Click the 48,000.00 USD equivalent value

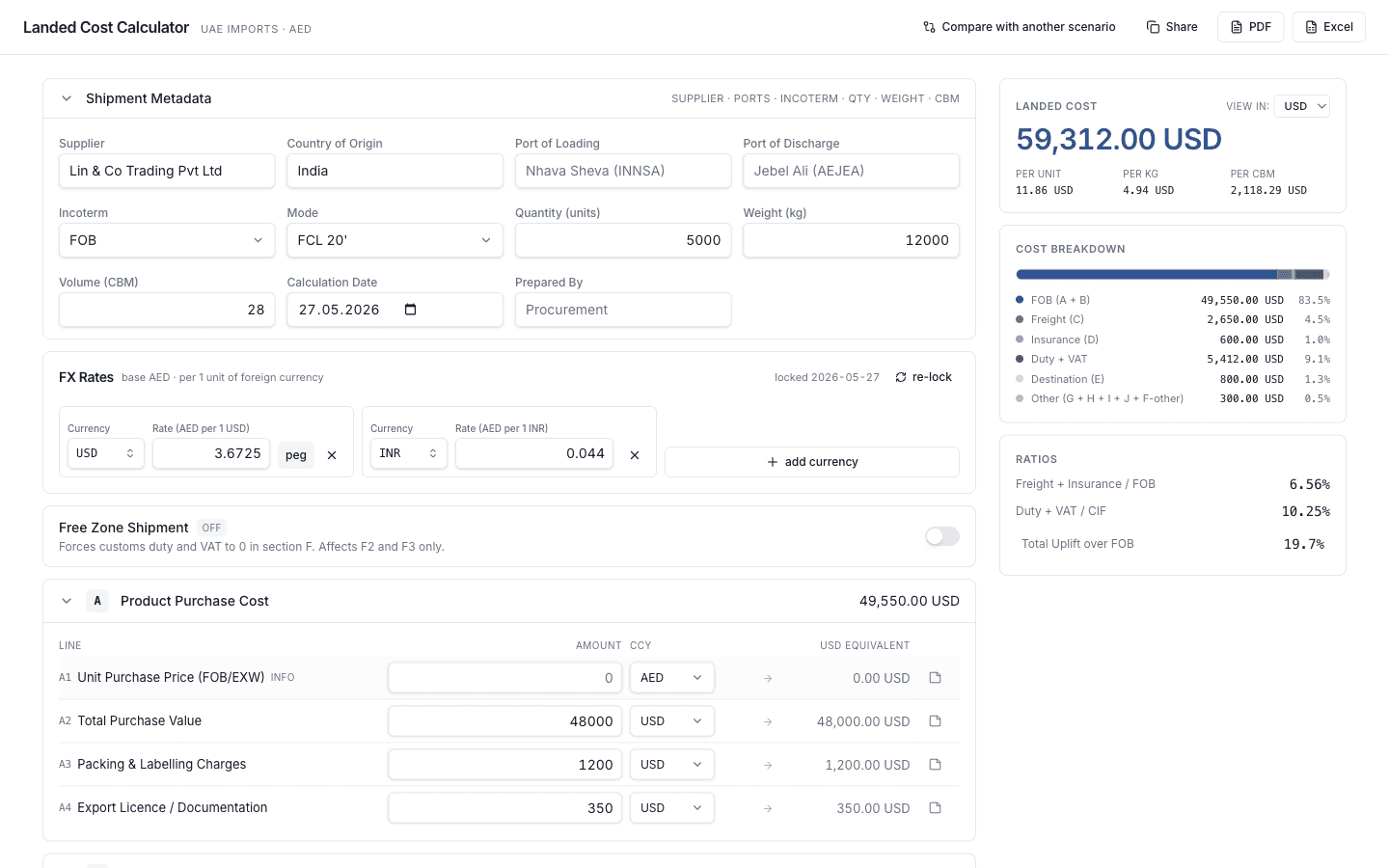click(863, 721)
